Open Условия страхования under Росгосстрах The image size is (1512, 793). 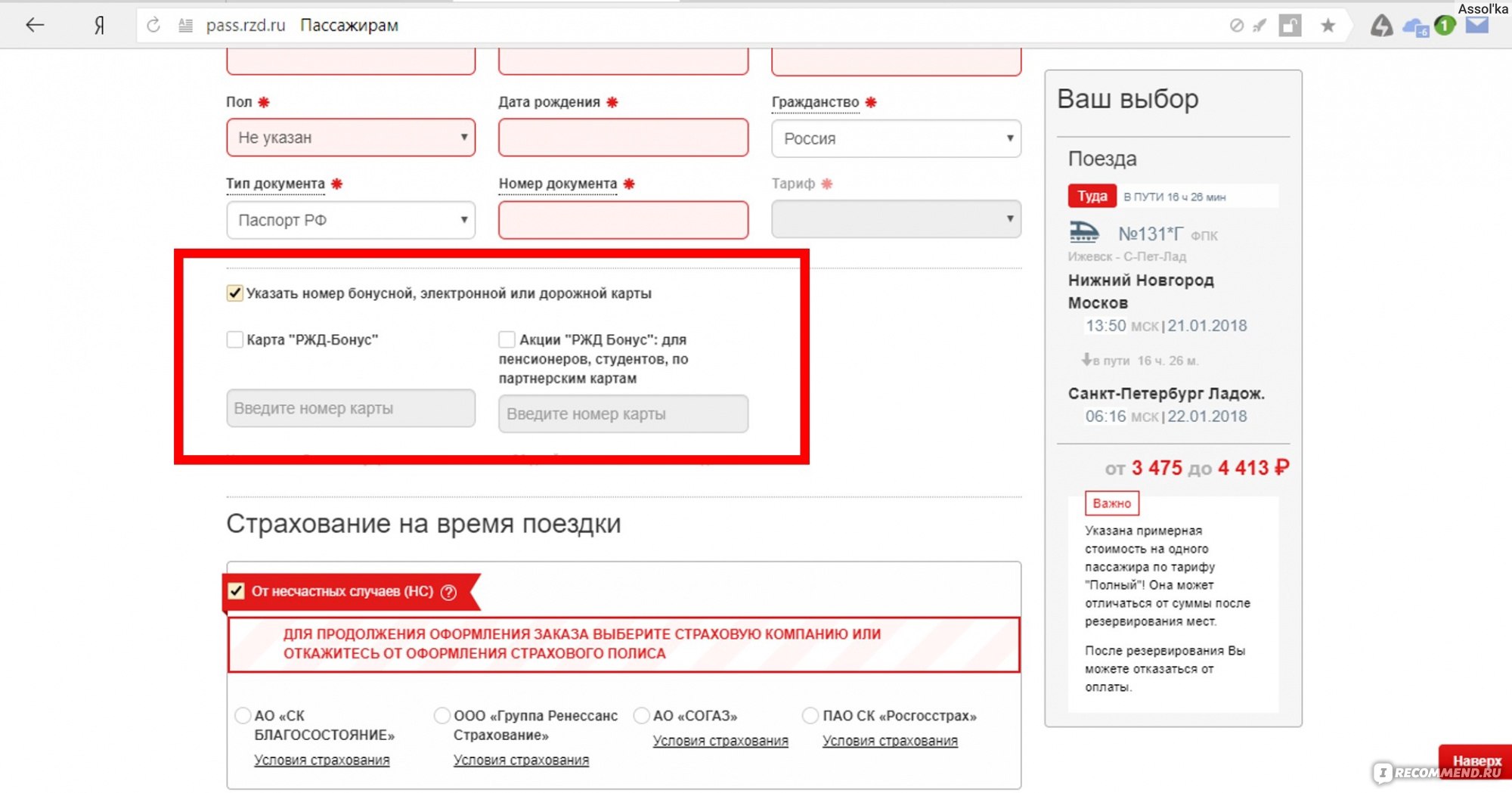tap(890, 741)
